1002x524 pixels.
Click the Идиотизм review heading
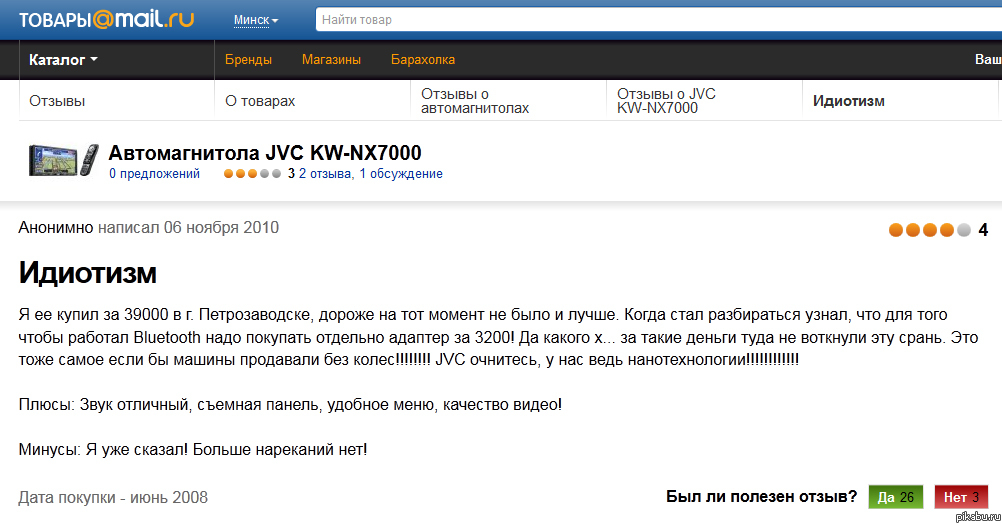click(88, 272)
